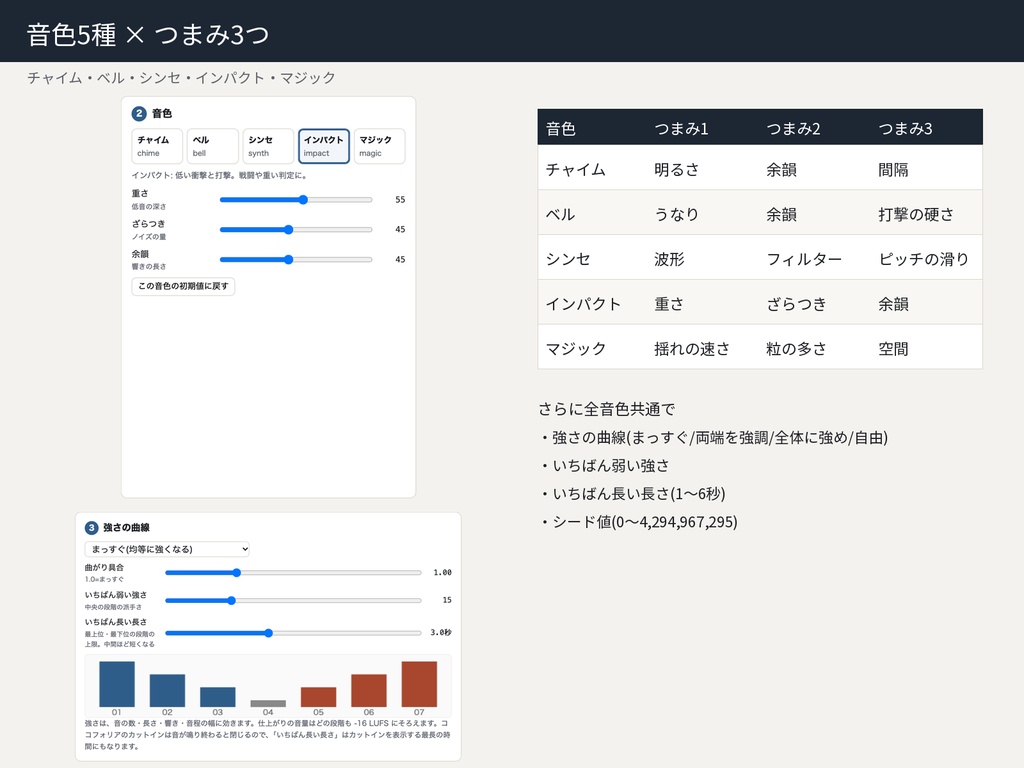This screenshot has width=1024, height=768.
Task: Click bar 02 in the strength chart
Action: tap(167, 690)
